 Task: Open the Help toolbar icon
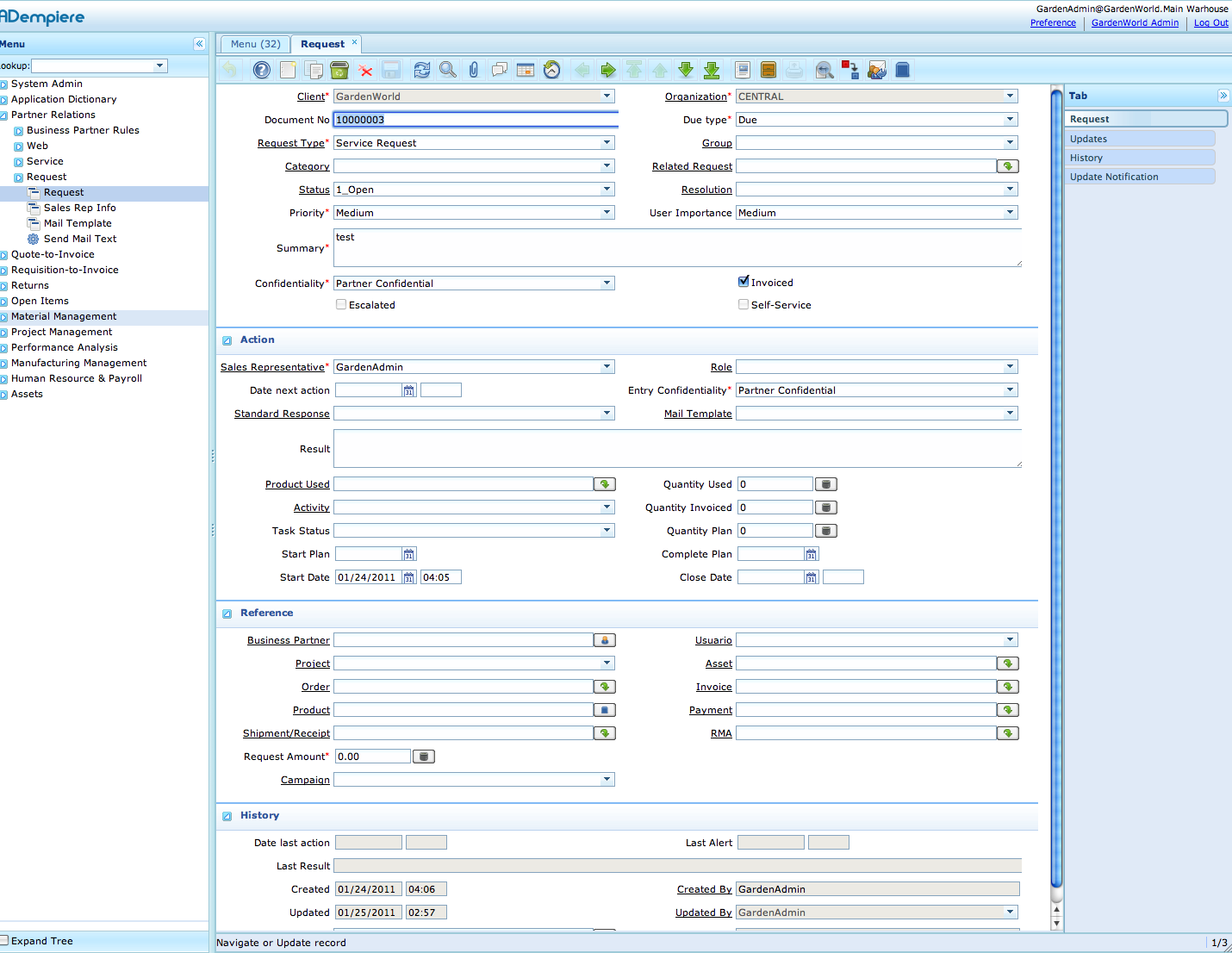pos(262,70)
